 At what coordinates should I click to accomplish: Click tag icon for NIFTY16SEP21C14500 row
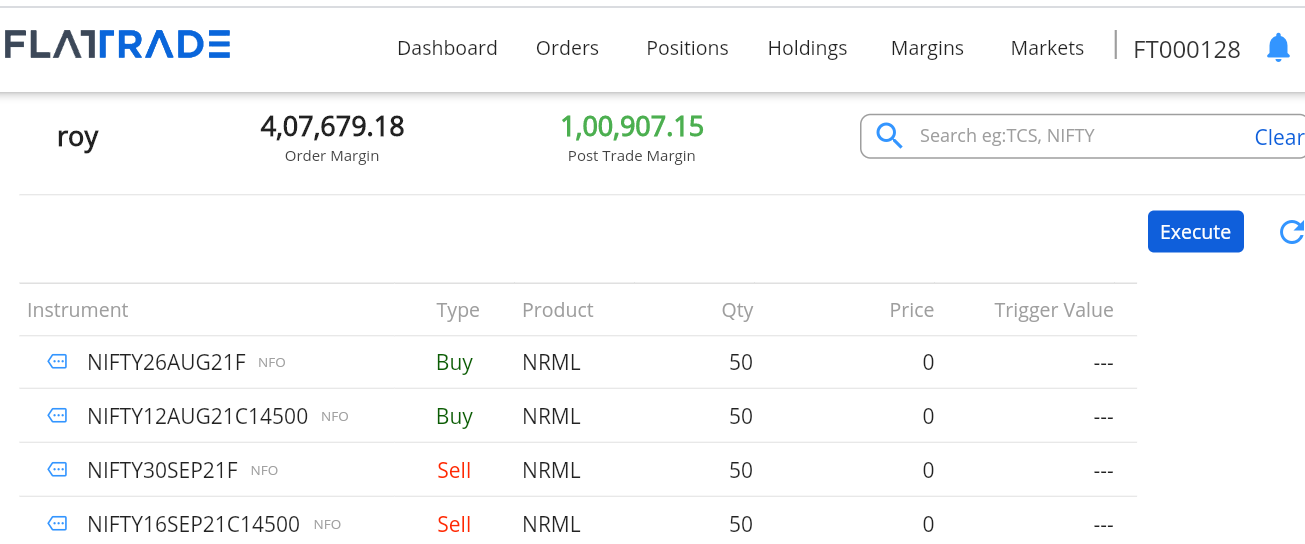[58, 523]
